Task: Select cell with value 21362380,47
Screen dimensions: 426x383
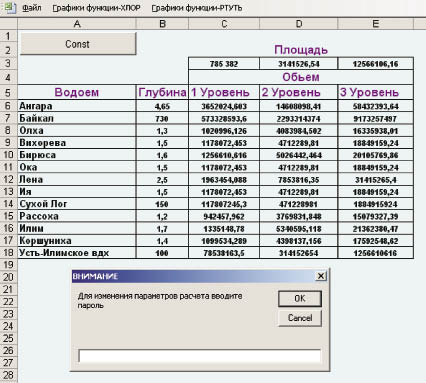Action: pyautogui.click(x=376, y=228)
